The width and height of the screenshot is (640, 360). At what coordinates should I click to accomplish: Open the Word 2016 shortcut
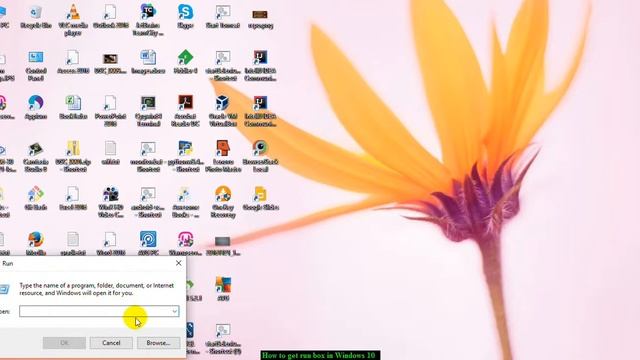click(110, 240)
